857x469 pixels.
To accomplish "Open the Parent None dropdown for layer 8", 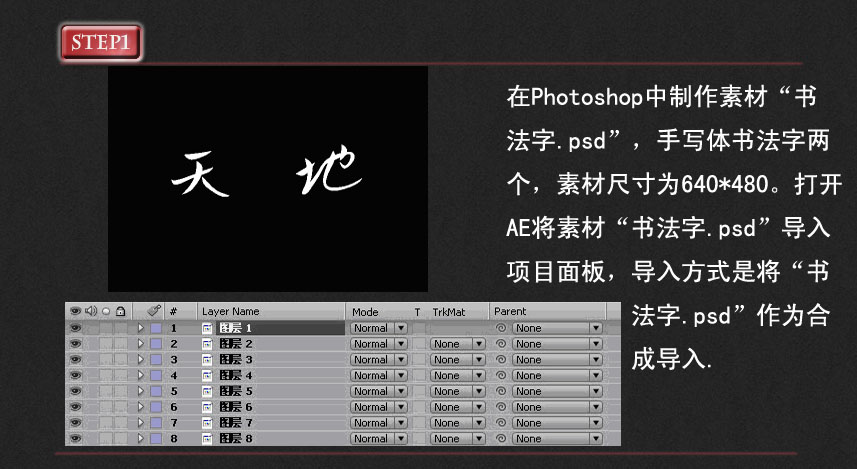I will coord(557,438).
